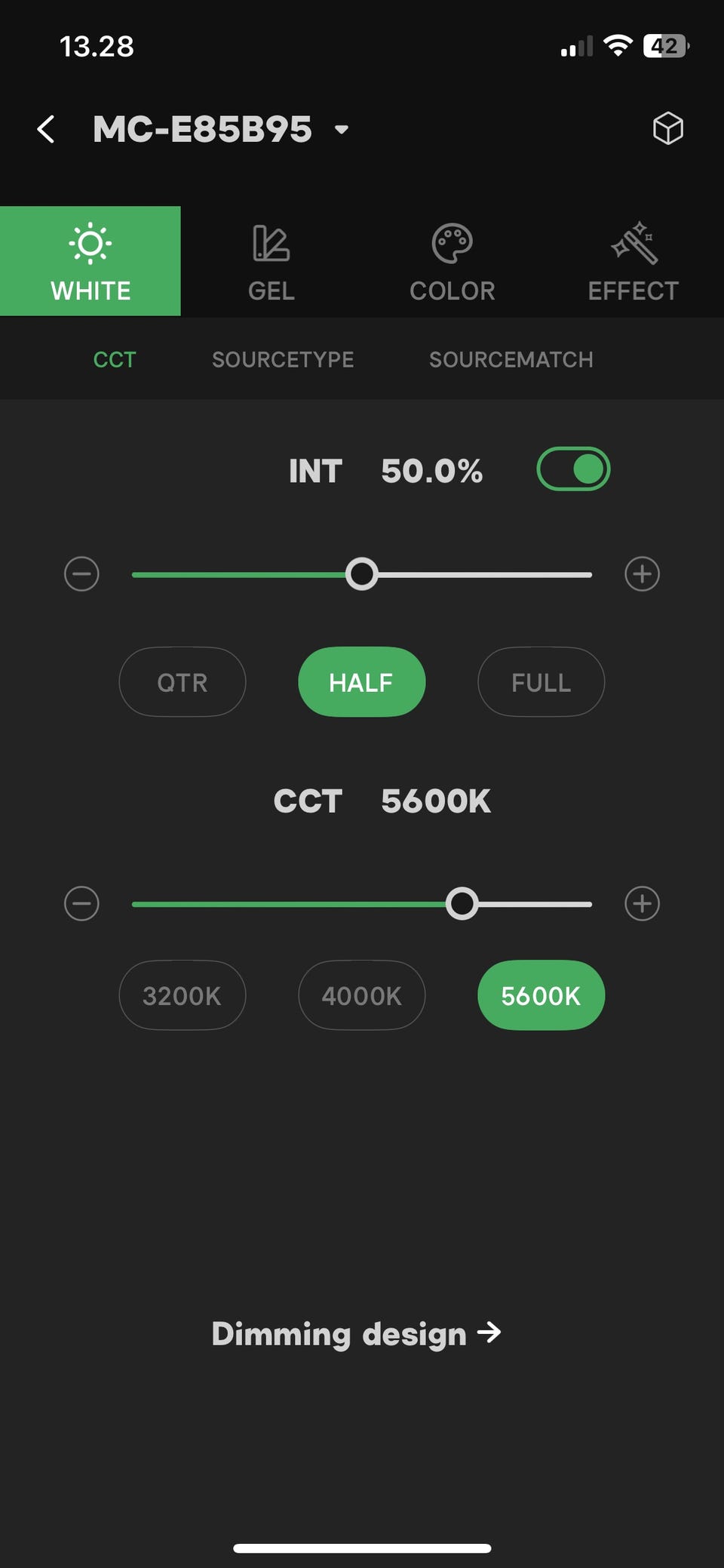Viewport: 724px width, 1568px height.
Task: Choose the 4000K preset button
Action: pos(362,995)
